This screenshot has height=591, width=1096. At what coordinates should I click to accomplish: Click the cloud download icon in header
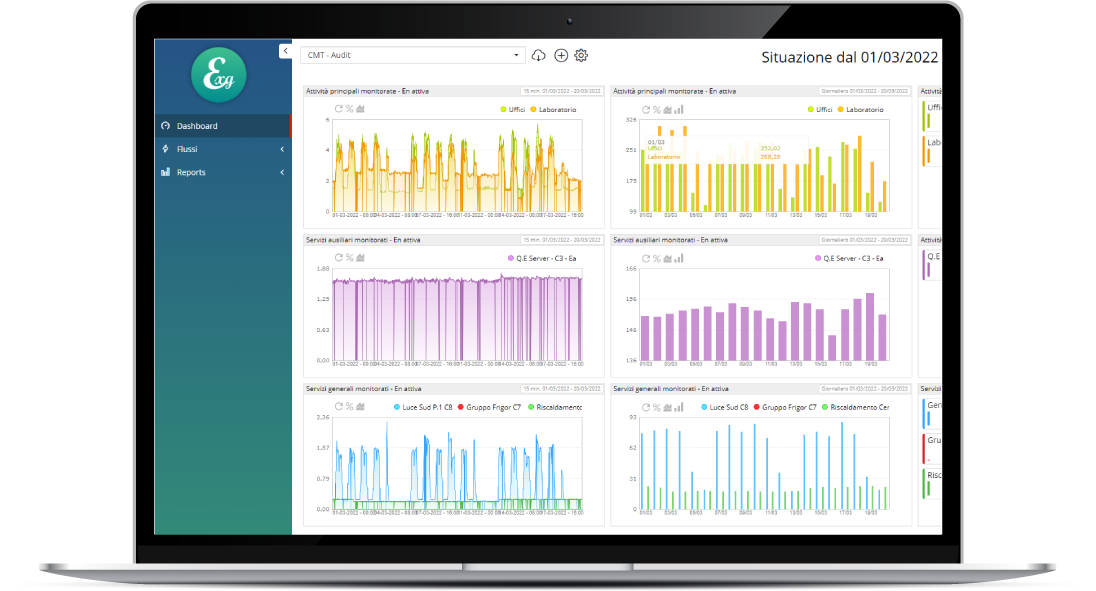pos(540,56)
